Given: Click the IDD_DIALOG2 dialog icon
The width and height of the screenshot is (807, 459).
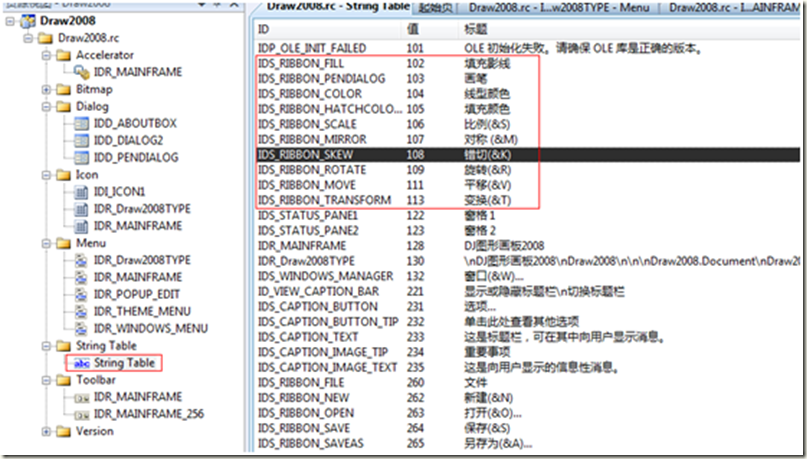Looking at the screenshot, I should pos(81,140).
